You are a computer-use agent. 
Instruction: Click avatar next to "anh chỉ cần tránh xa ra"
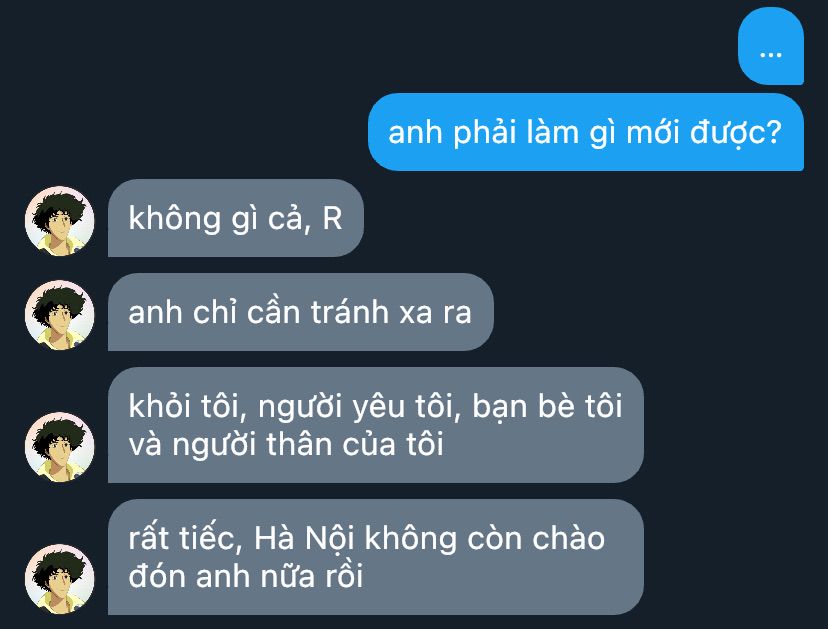tap(60, 315)
